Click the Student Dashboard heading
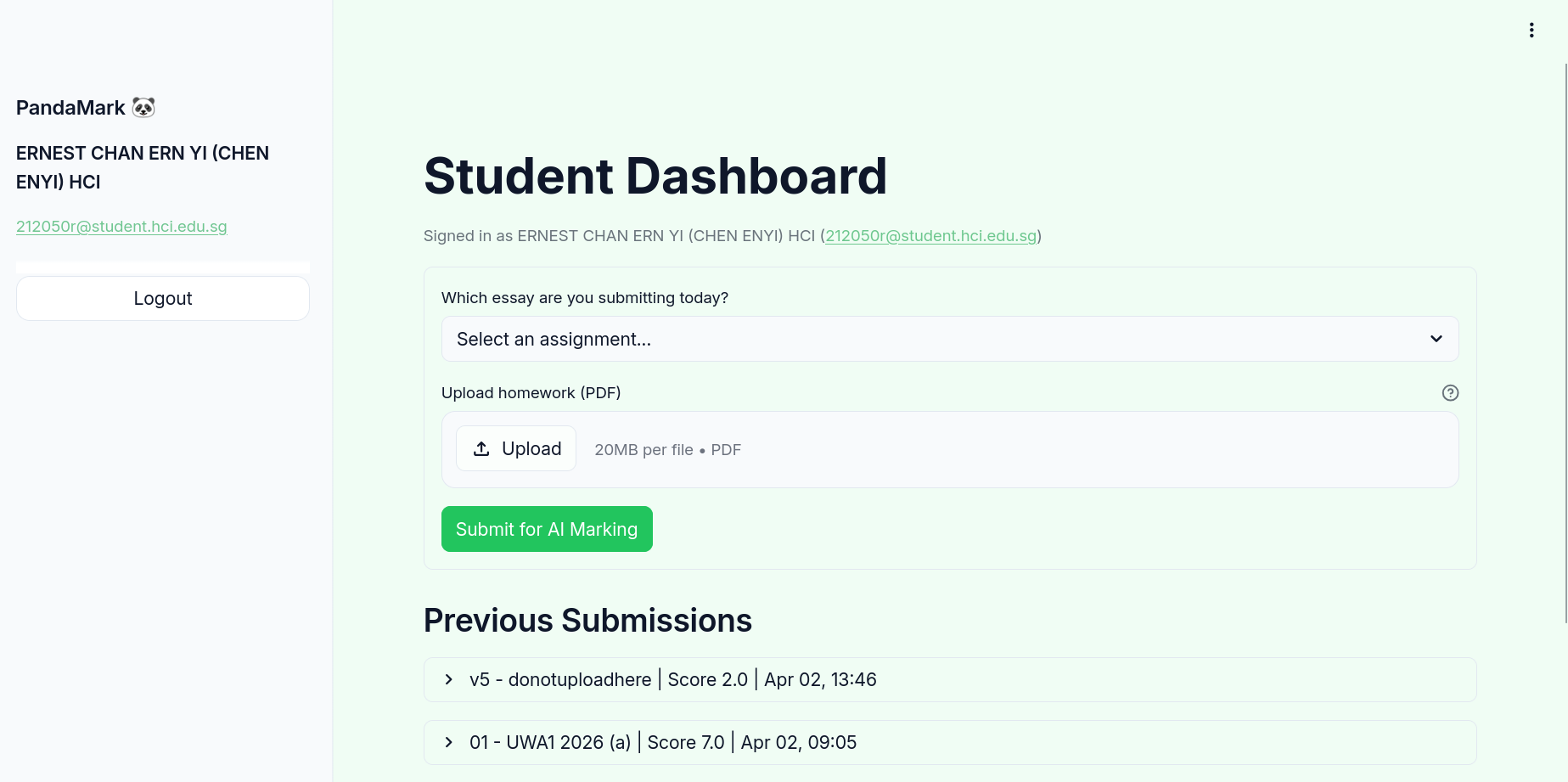1568x782 pixels. [655, 177]
